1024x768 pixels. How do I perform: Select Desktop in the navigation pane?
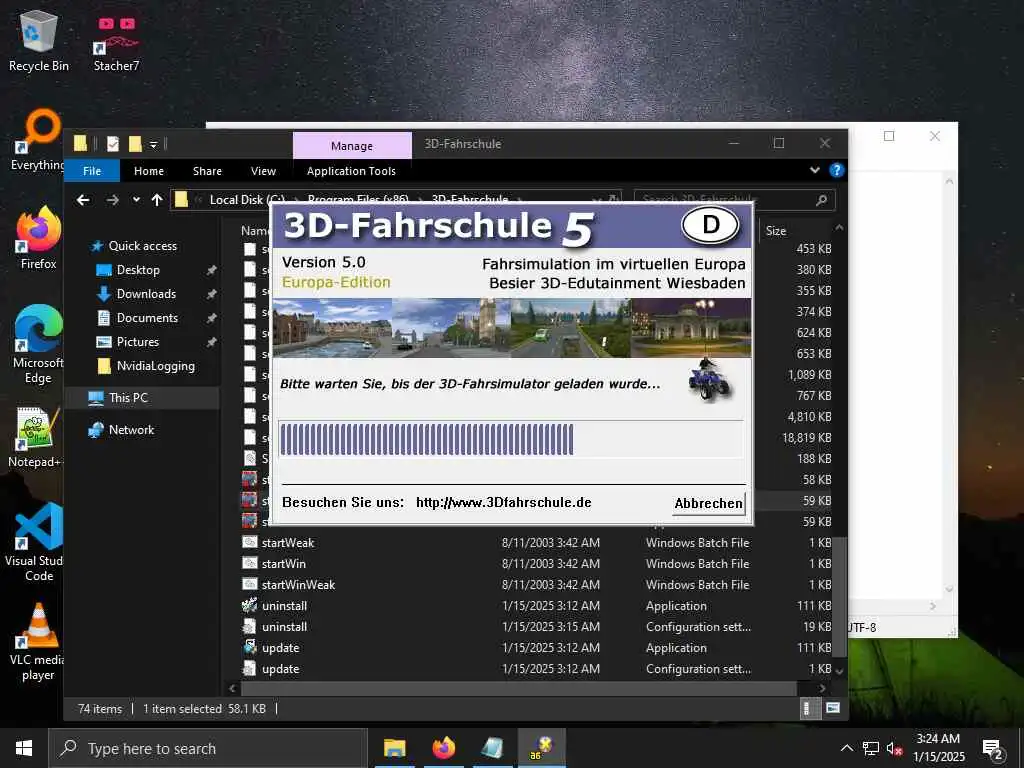[138, 270]
